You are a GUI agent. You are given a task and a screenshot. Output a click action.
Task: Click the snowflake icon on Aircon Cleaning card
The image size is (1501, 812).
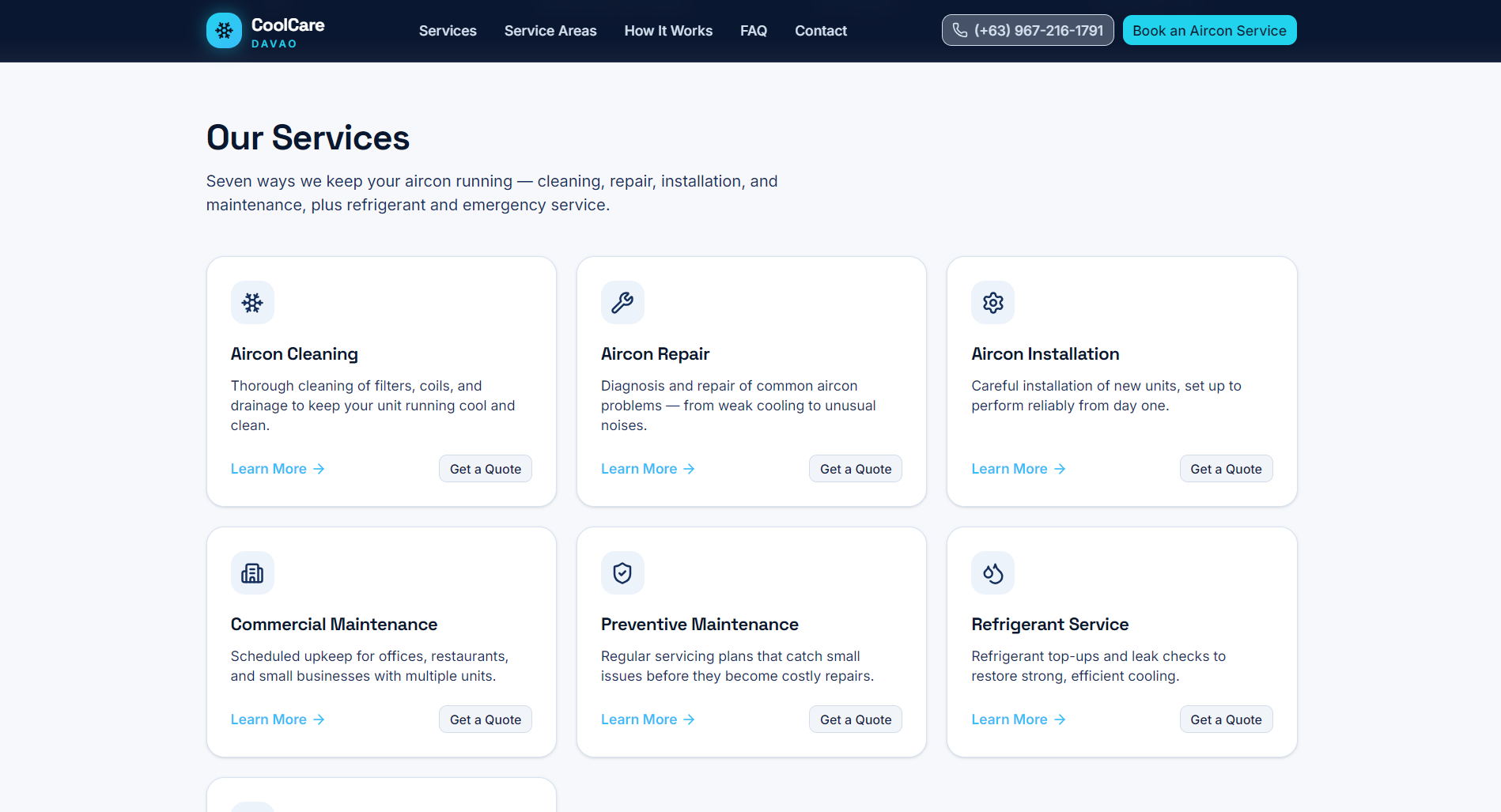click(x=252, y=303)
